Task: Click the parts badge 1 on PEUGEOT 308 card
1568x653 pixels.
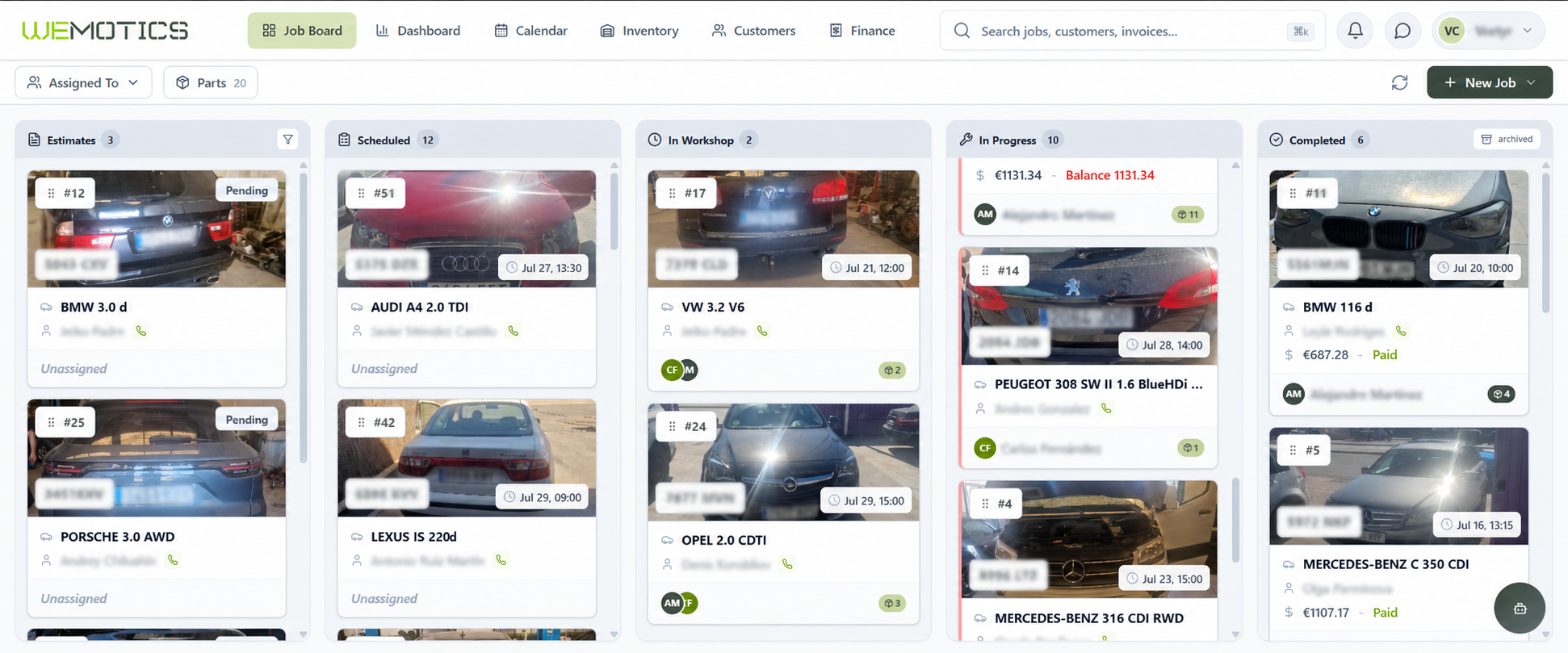Action: [x=1190, y=448]
